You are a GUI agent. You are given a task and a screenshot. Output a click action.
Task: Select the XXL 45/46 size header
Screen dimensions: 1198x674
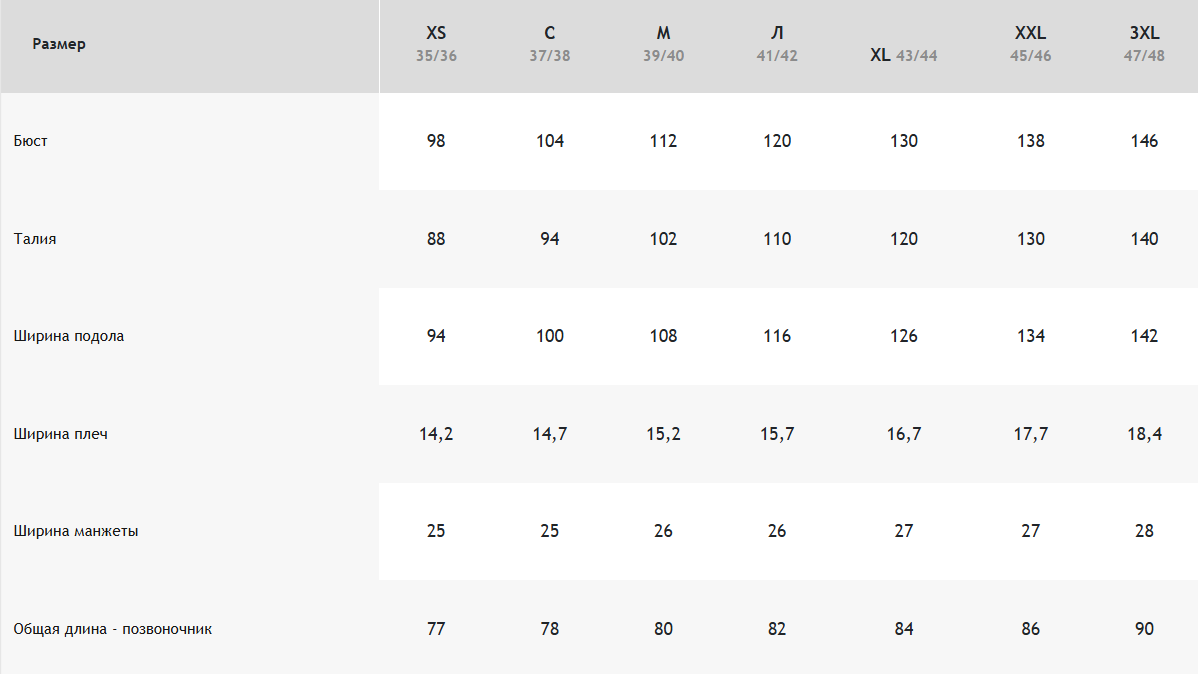coord(1030,44)
